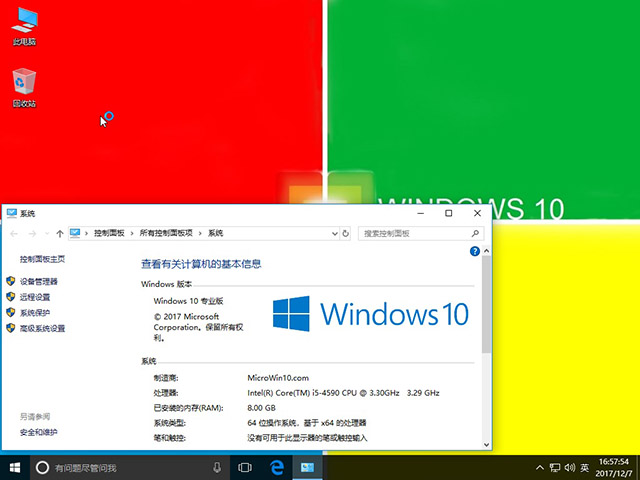Image resolution: width=640 pixels, height=480 pixels.
Task: Open 系统保护 link
Action: 35,313
